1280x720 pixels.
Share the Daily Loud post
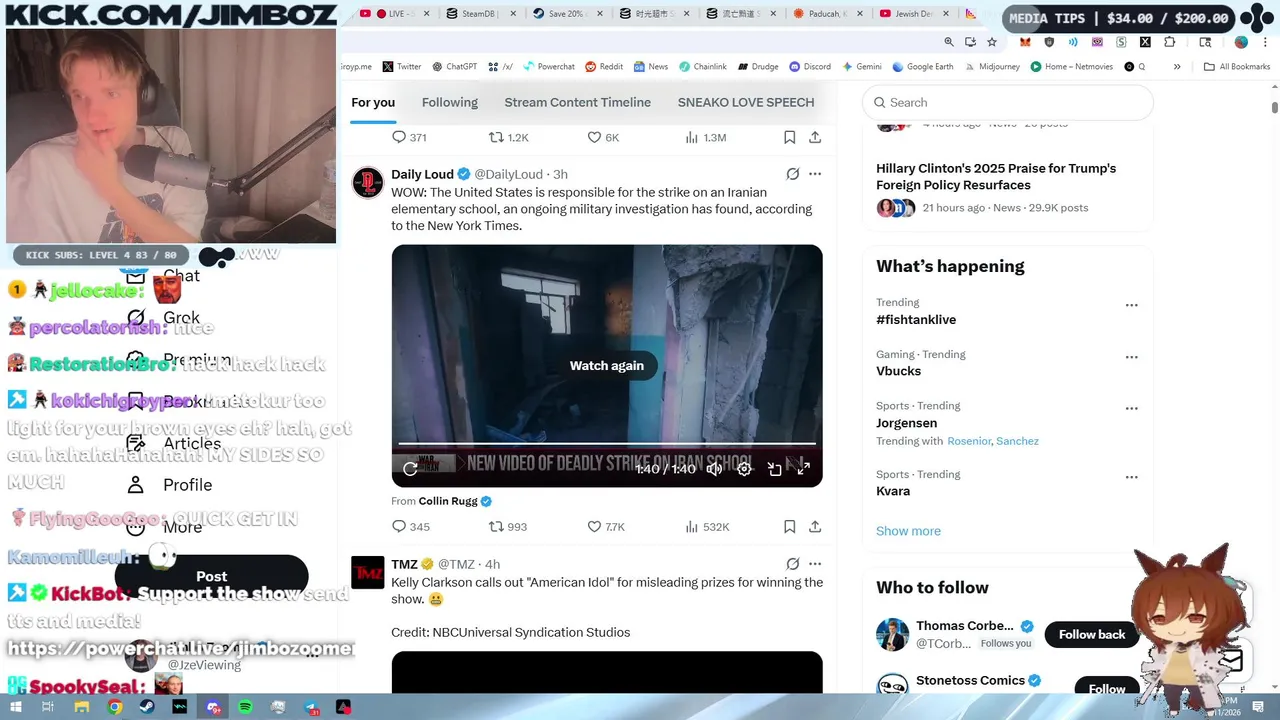[815, 526]
